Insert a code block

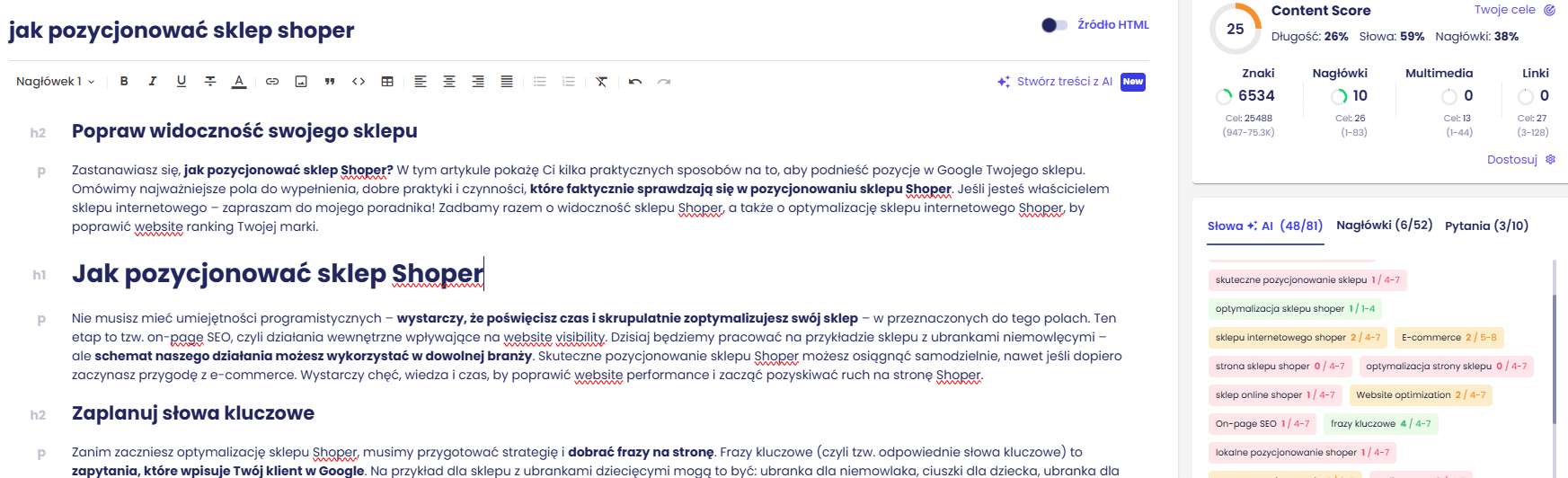(x=359, y=82)
